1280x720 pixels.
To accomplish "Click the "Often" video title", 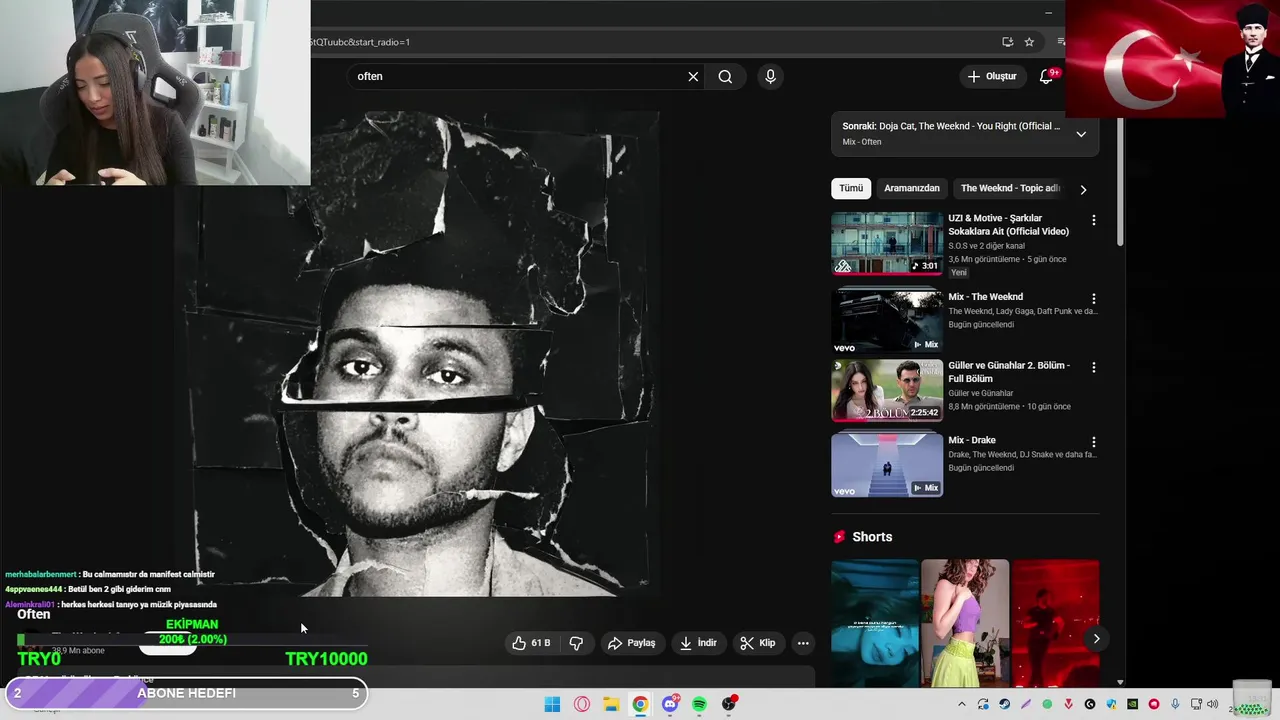I will 34,614.
